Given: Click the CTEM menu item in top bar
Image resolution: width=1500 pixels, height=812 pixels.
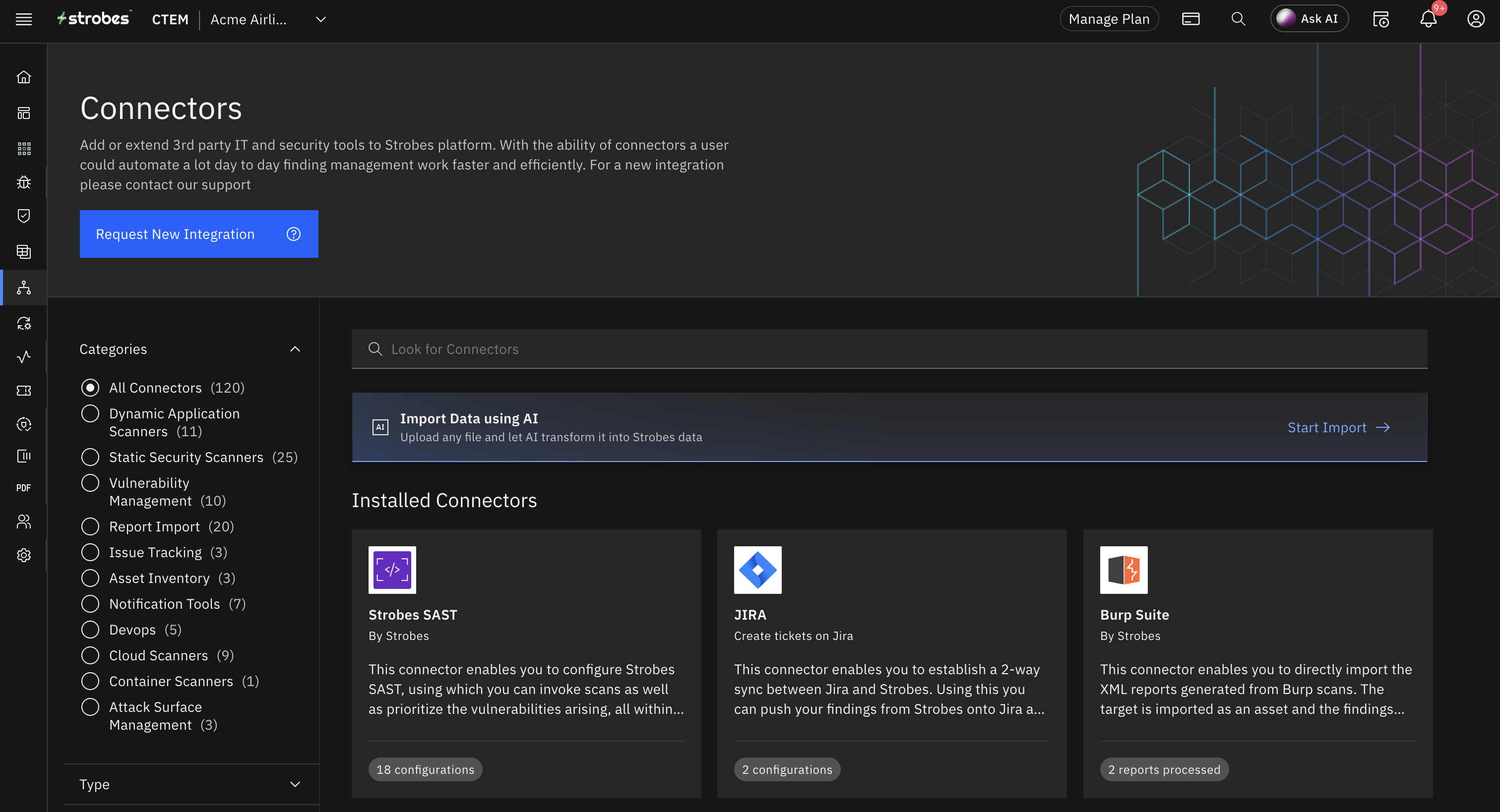Looking at the screenshot, I should click(x=170, y=19).
